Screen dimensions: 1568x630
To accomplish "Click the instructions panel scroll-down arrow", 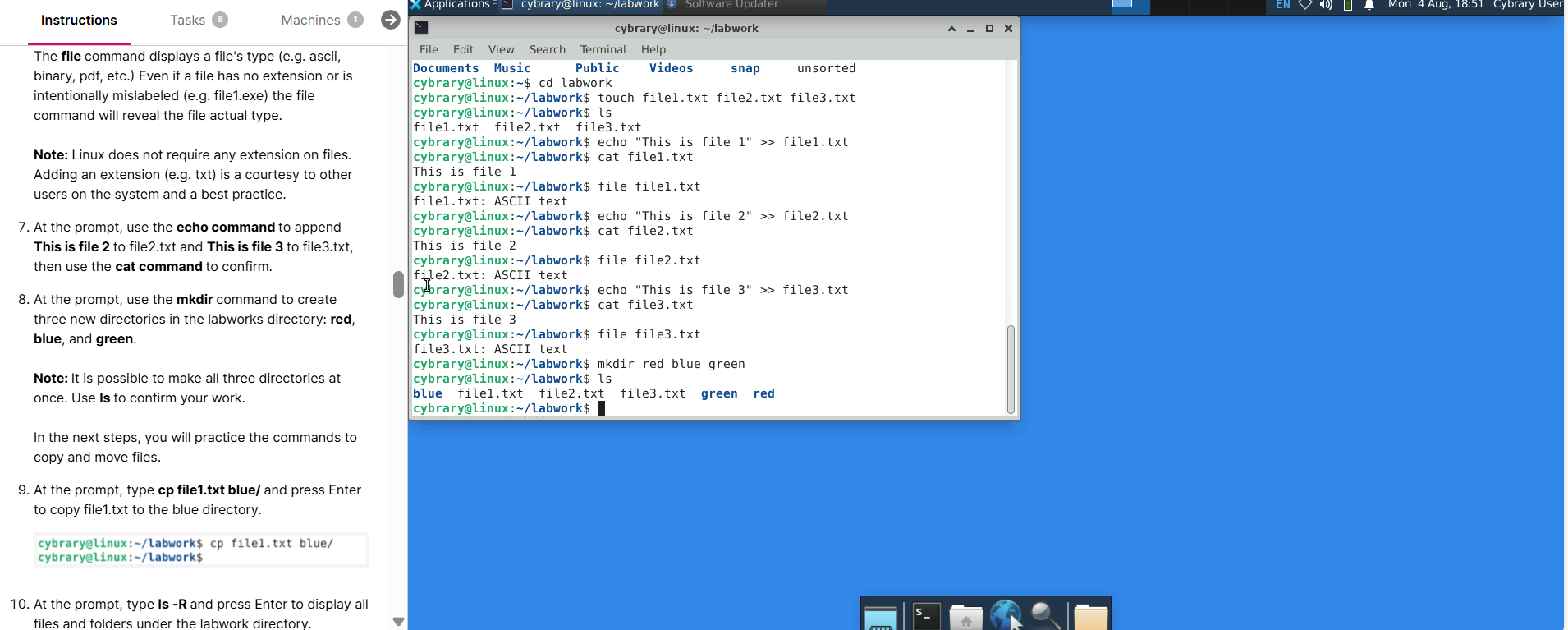I will pos(398,622).
